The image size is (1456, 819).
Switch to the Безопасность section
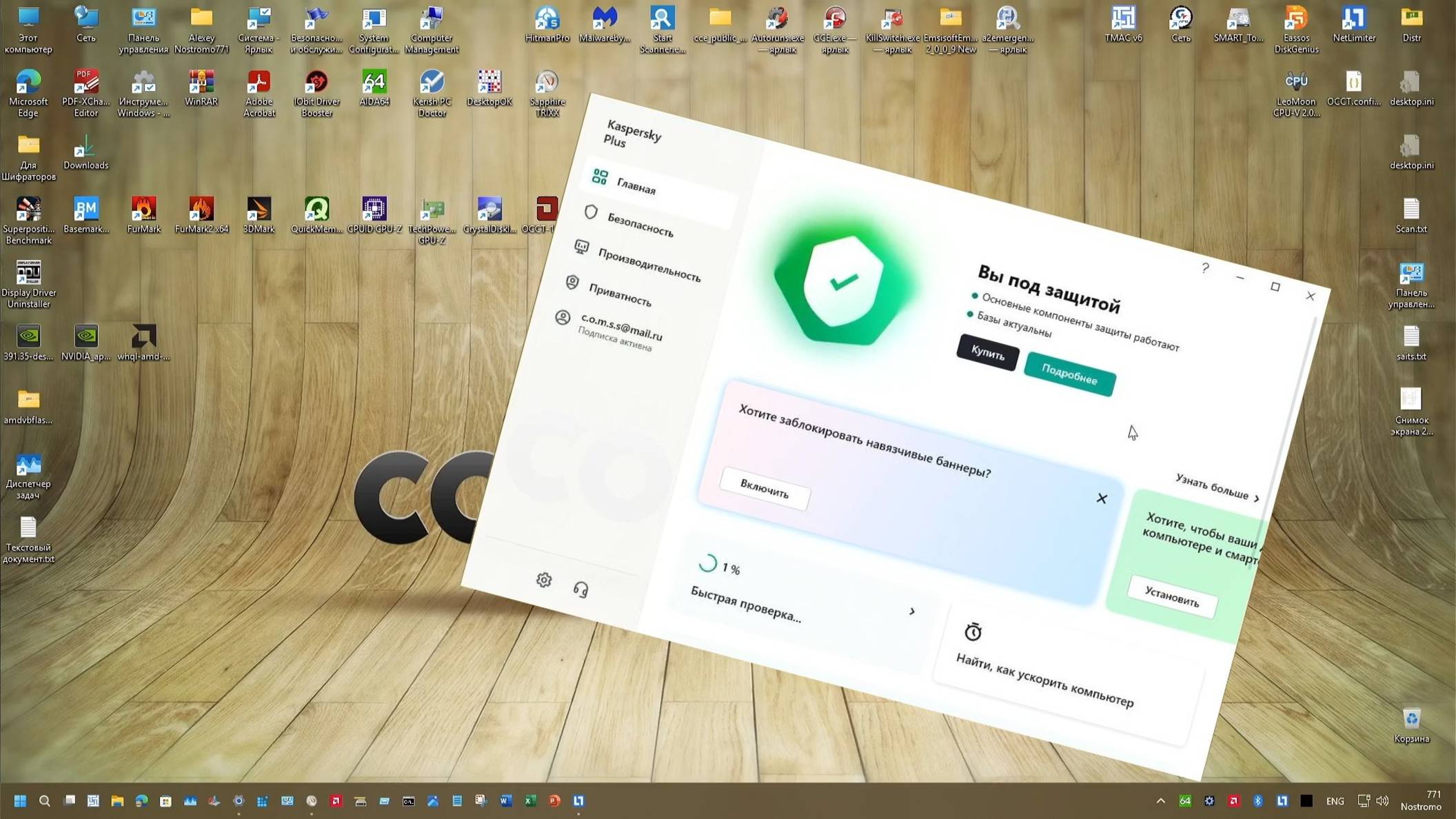pyautogui.click(x=640, y=225)
